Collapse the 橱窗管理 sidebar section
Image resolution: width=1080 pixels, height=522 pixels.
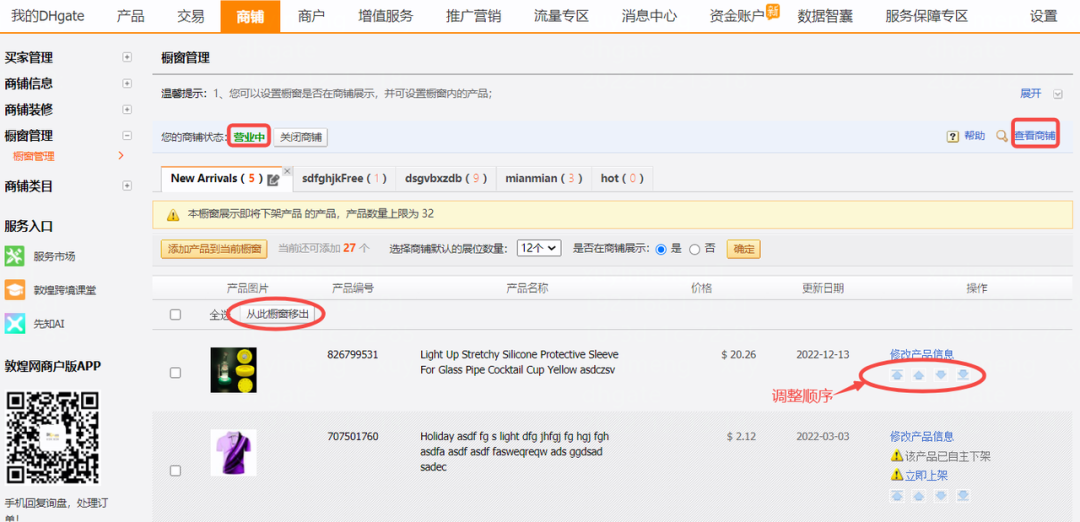[x=127, y=136]
